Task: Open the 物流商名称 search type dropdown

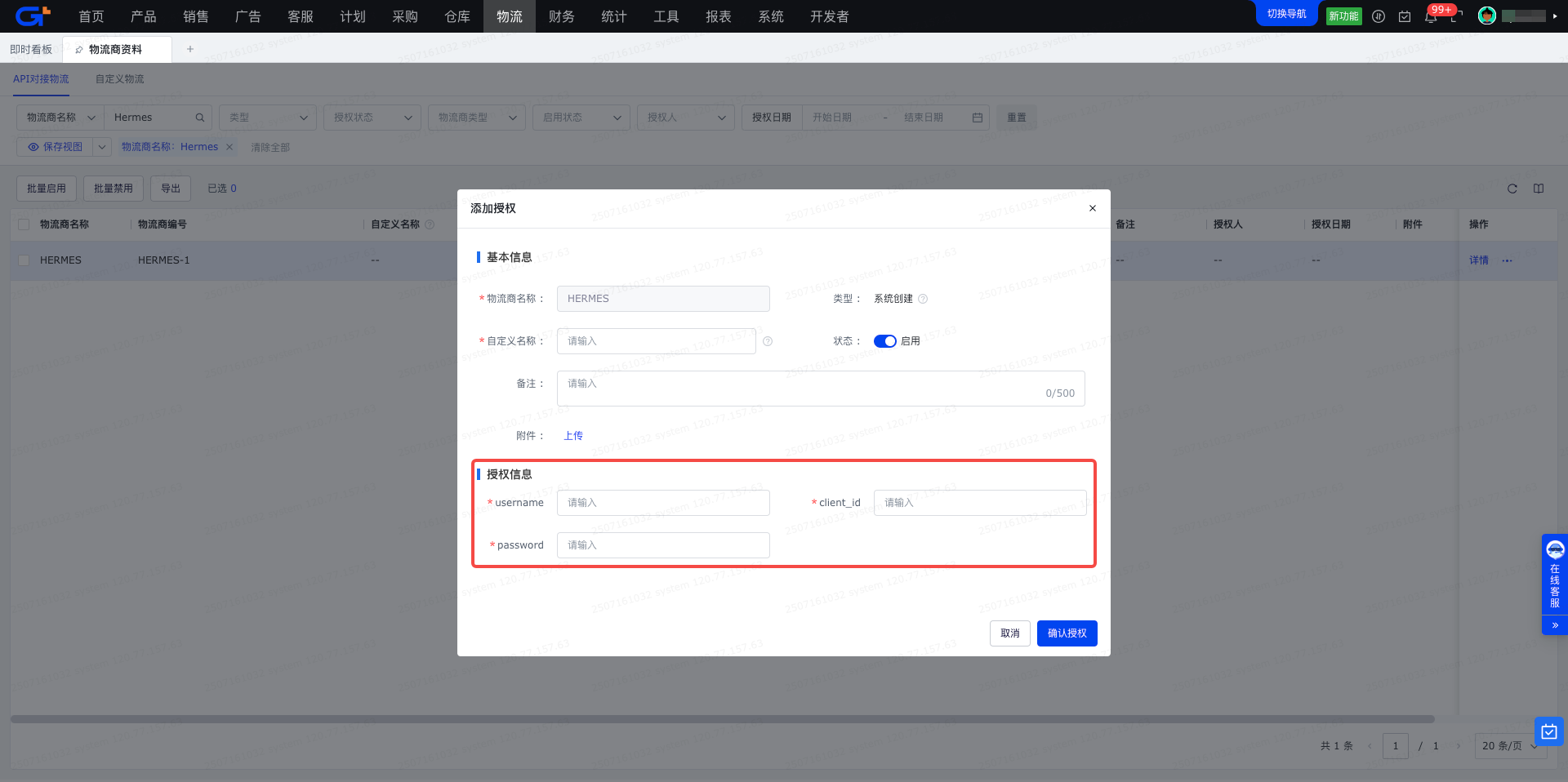Action: click(x=60, y=118)
